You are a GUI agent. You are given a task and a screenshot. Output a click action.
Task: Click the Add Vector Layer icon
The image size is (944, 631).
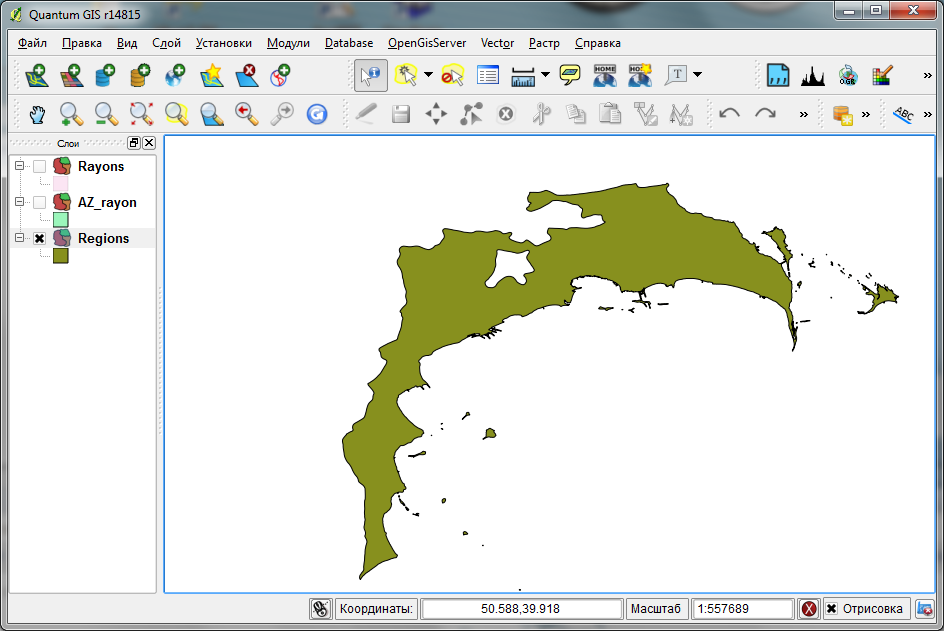pos(36,75)
